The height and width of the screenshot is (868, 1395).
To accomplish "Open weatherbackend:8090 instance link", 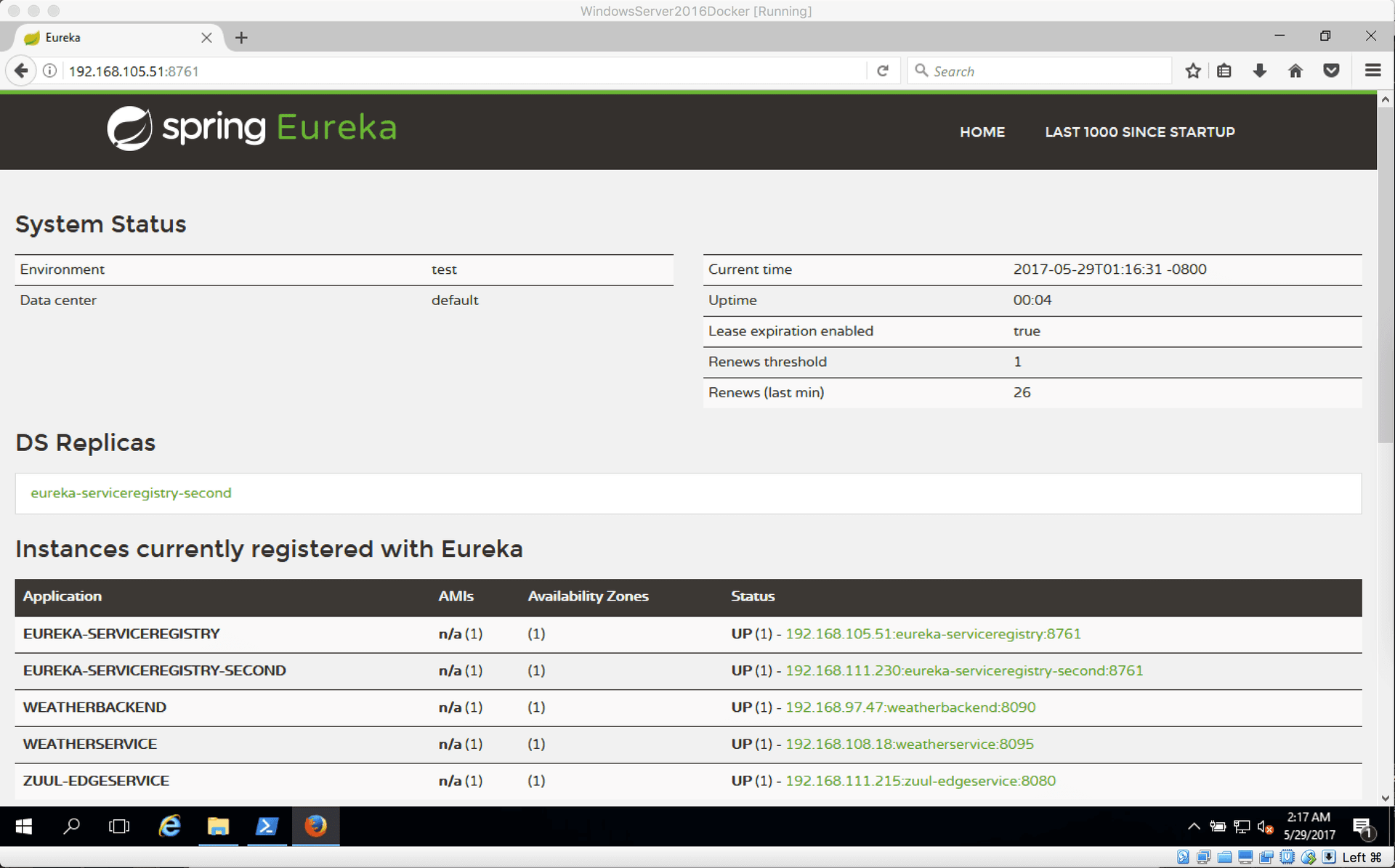I will coord(910,707).
